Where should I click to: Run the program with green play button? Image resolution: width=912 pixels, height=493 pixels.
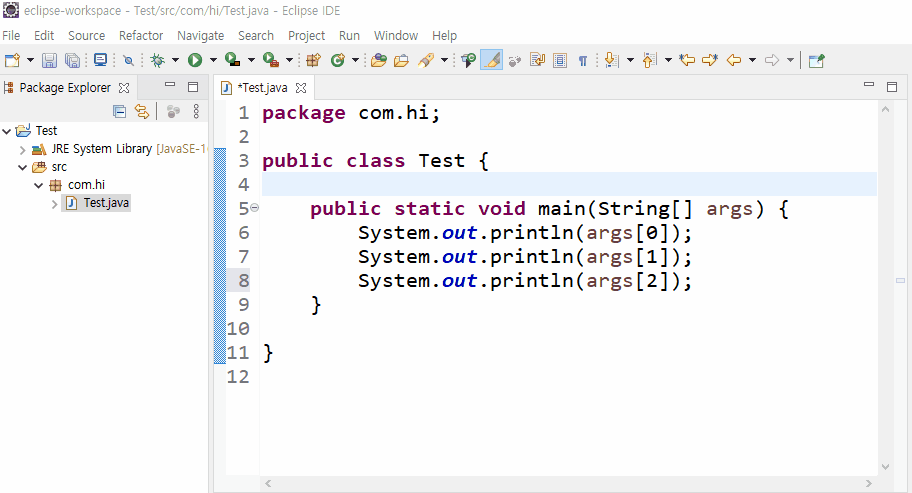tap(195, 60)
